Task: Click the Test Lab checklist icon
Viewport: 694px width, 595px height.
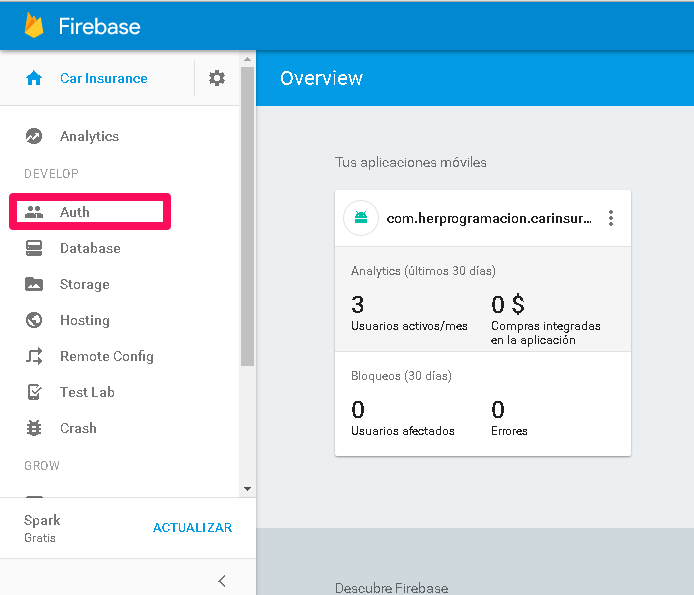Action: 34,392
